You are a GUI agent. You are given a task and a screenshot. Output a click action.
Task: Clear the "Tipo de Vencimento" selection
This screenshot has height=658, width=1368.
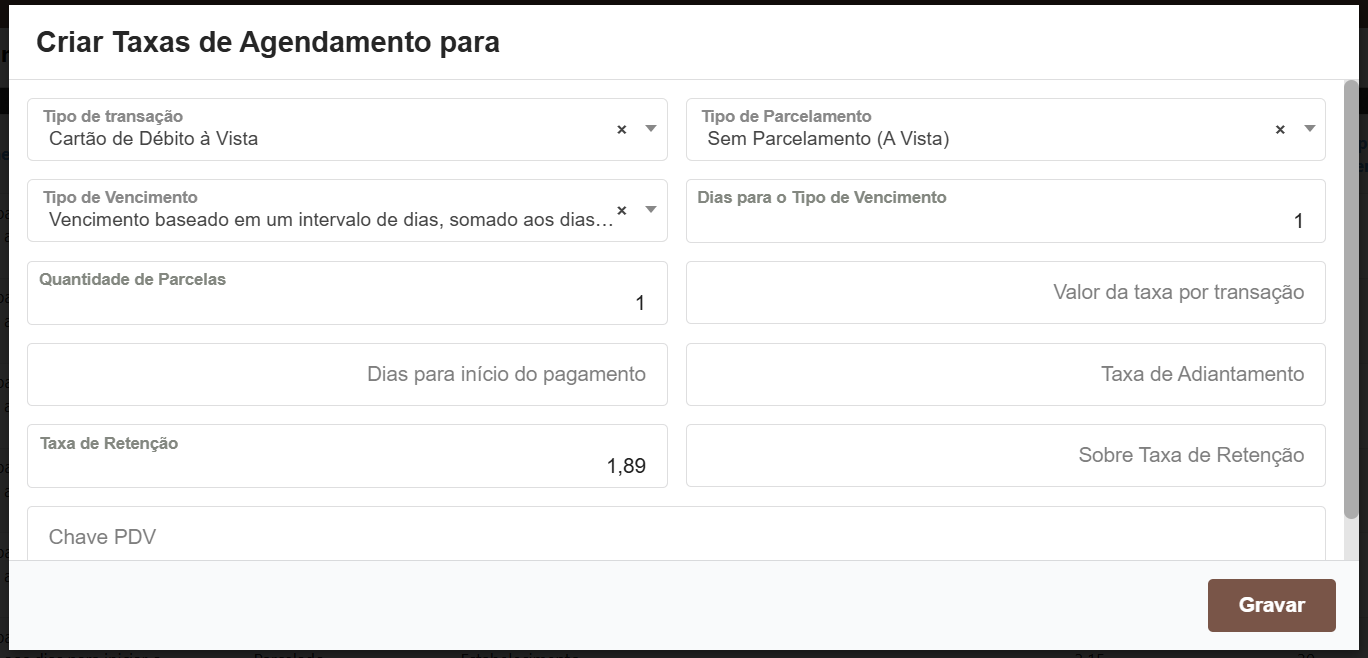[620, 211]
